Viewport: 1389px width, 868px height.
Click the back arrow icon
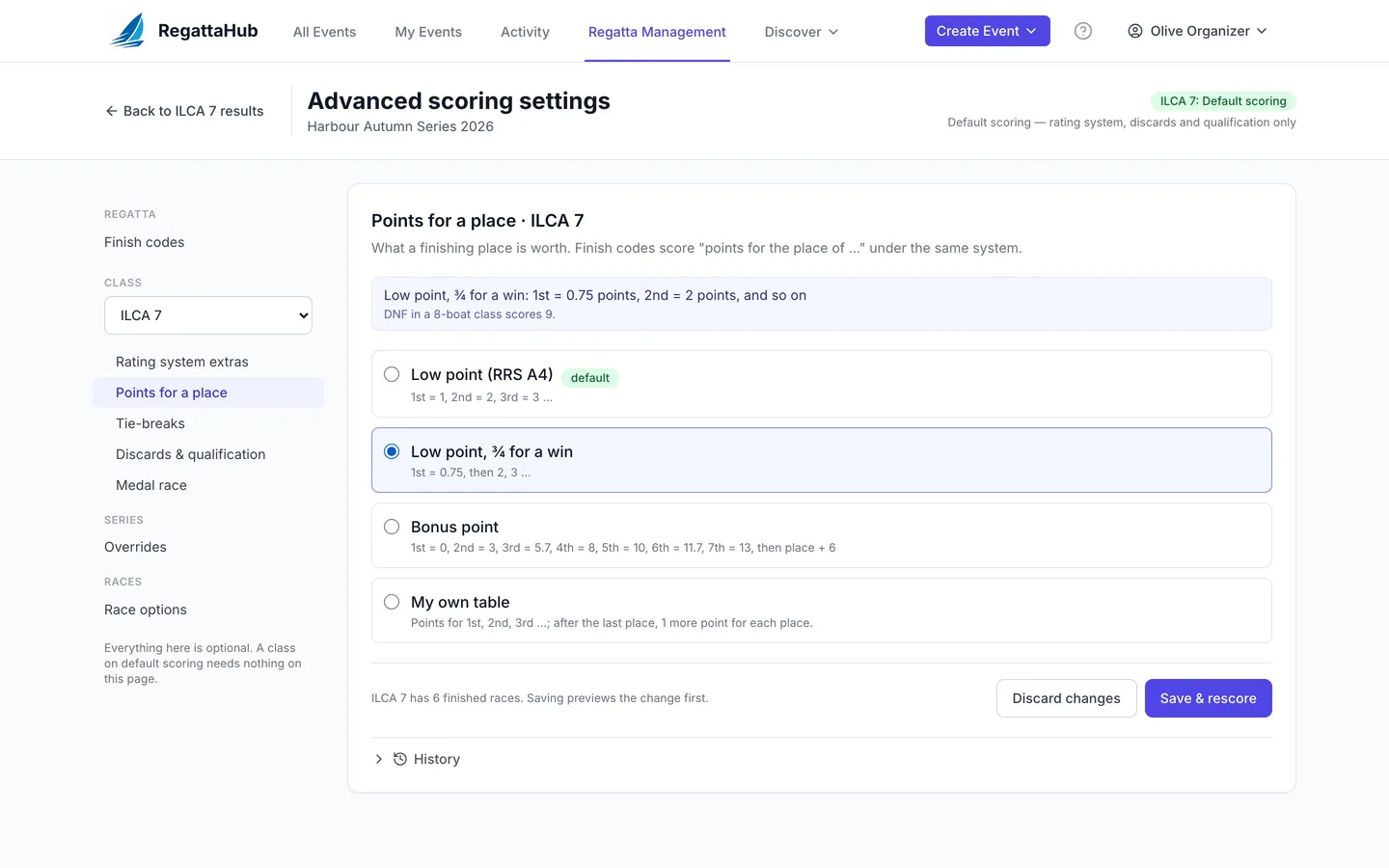point(111,111)
